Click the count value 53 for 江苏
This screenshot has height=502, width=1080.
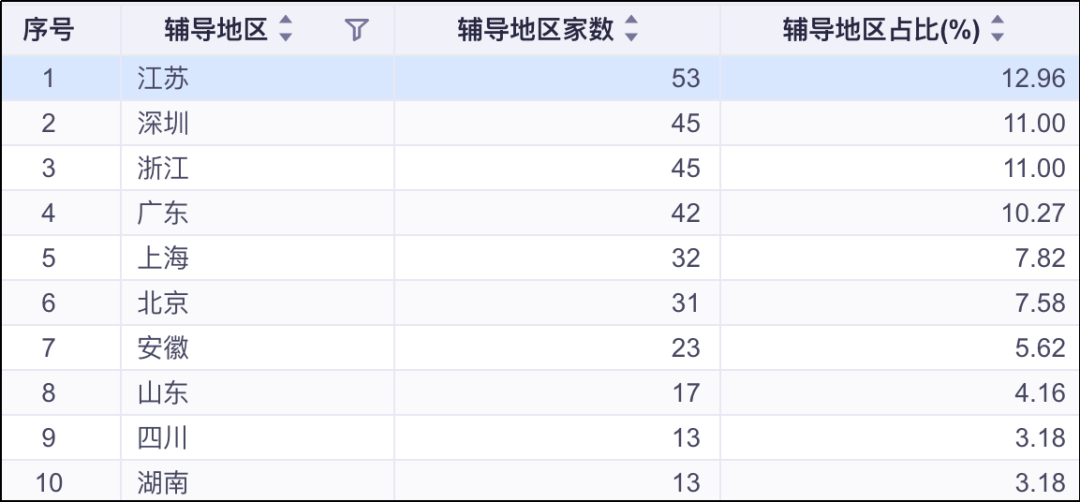coord(686,78)
